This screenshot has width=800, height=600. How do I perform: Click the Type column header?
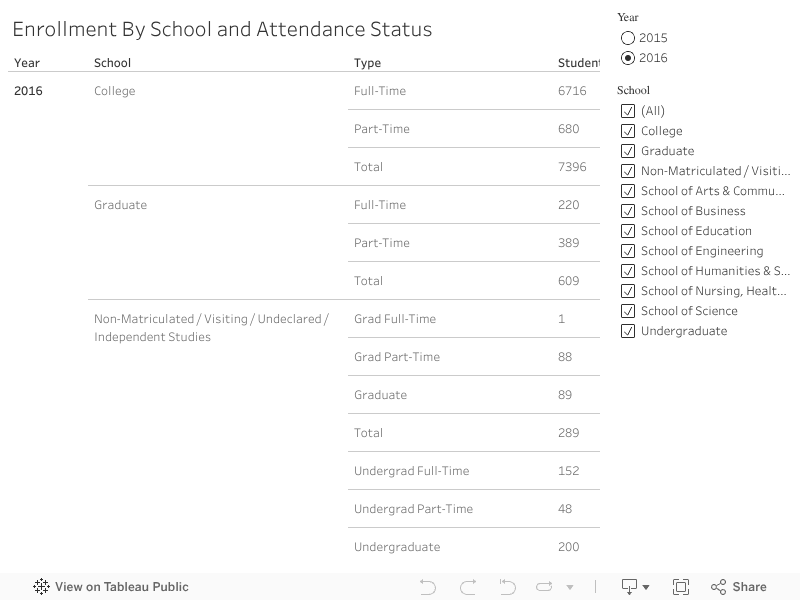click(367, 63)
